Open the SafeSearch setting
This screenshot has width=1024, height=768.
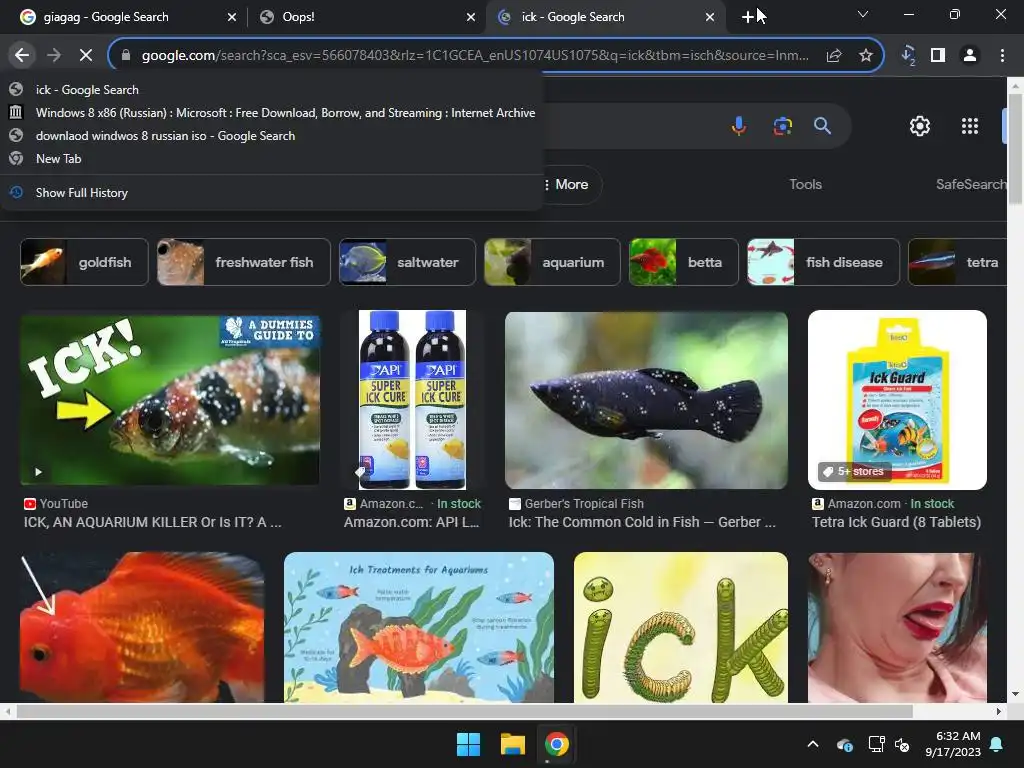point(971,184)
